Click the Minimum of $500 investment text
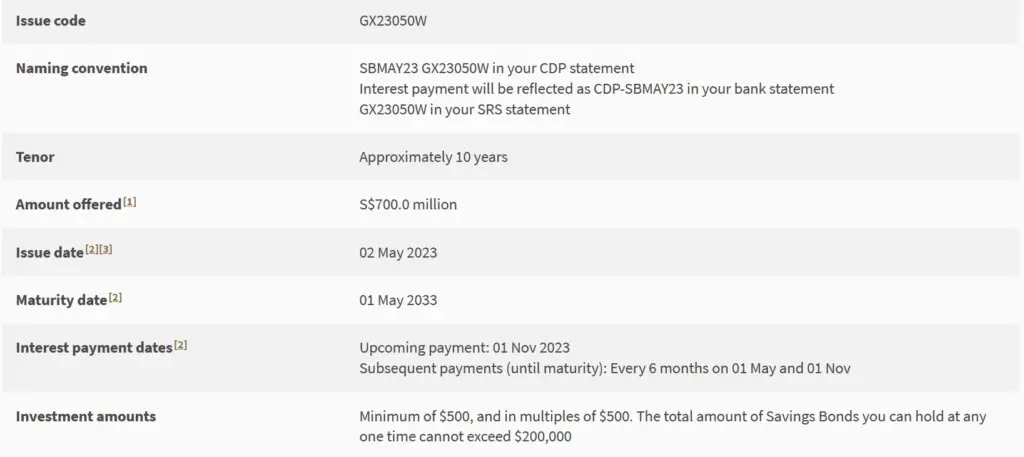Image resolution: width=1024 pixels, height=457 pixels. click(673, 426)
